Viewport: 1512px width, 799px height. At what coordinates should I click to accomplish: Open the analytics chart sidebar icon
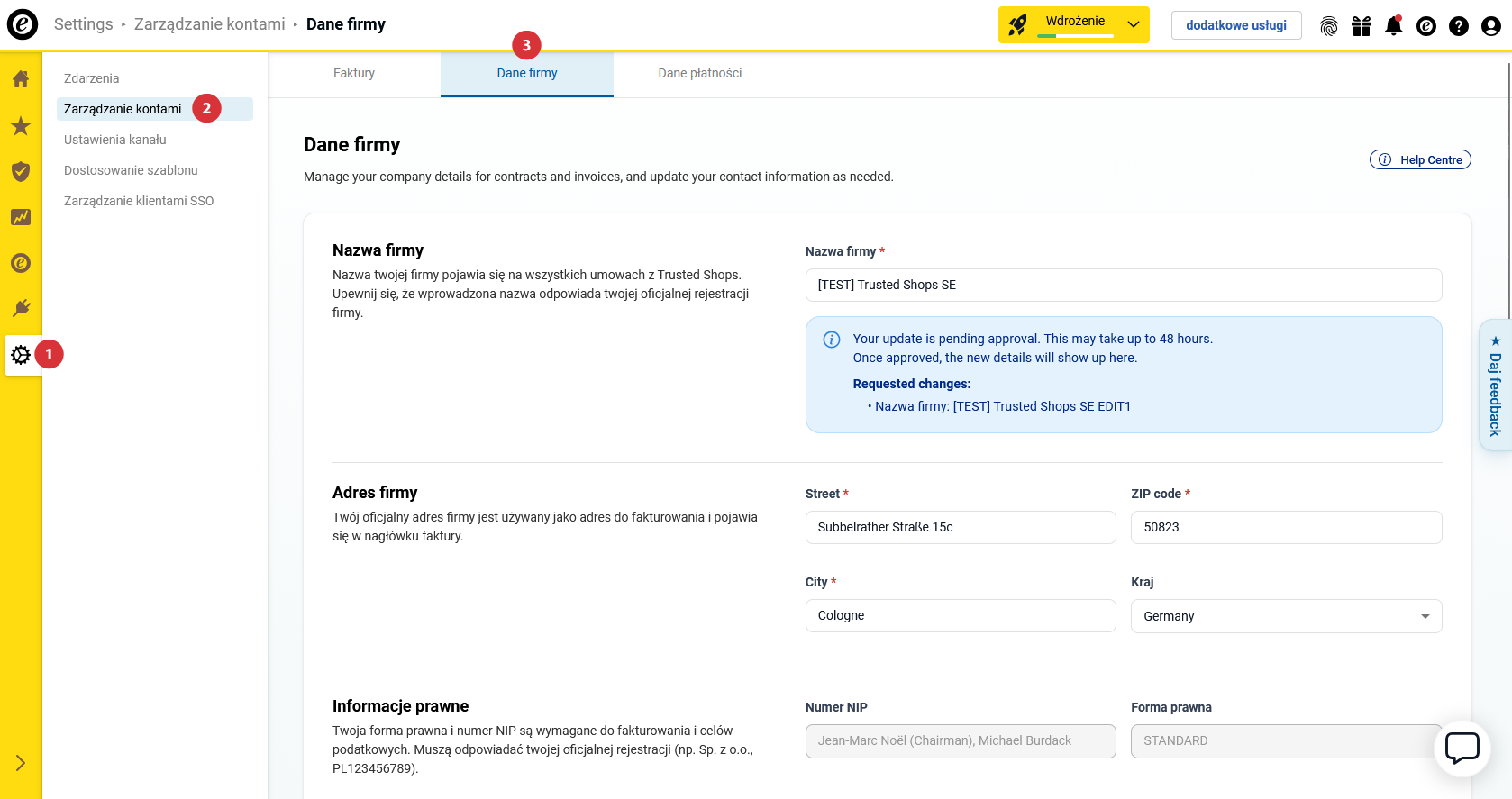21,217
